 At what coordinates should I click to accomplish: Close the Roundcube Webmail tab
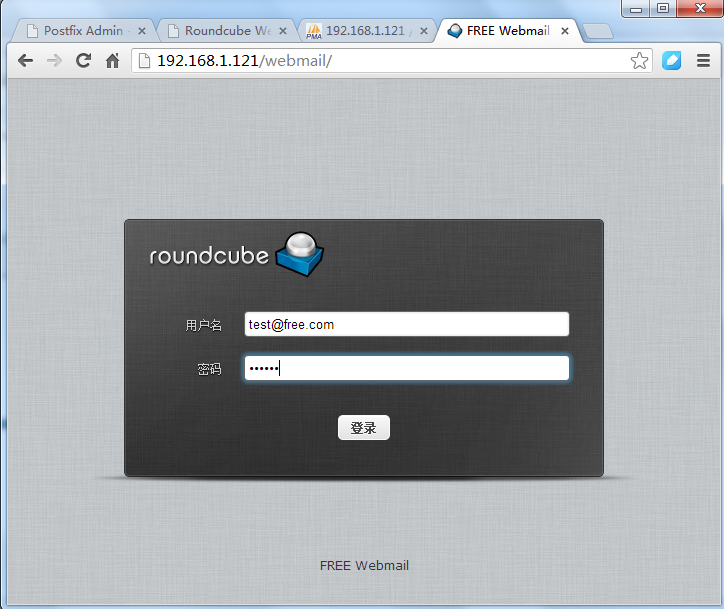283,31
